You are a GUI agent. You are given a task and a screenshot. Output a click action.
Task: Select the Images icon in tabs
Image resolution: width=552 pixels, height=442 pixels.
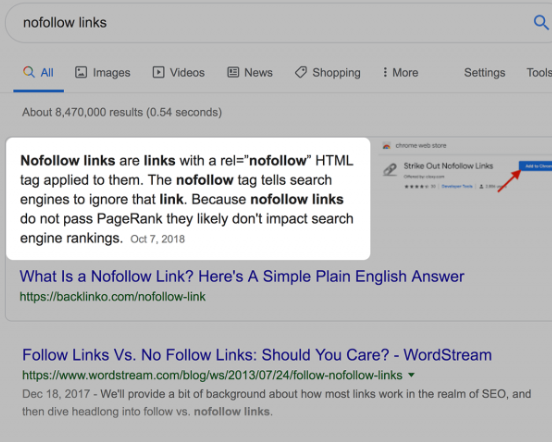(x=81, y=72)
